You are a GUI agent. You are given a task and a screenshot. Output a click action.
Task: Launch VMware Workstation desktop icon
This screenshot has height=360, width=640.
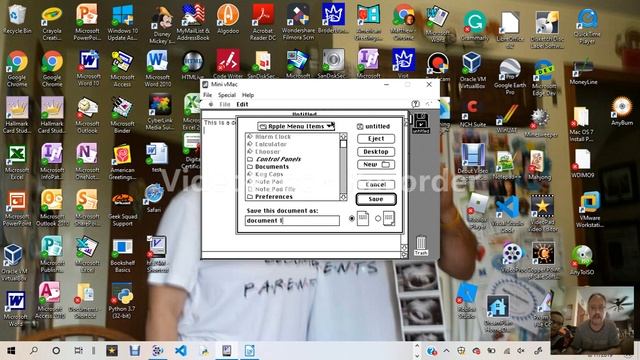(x=589, y=210)
